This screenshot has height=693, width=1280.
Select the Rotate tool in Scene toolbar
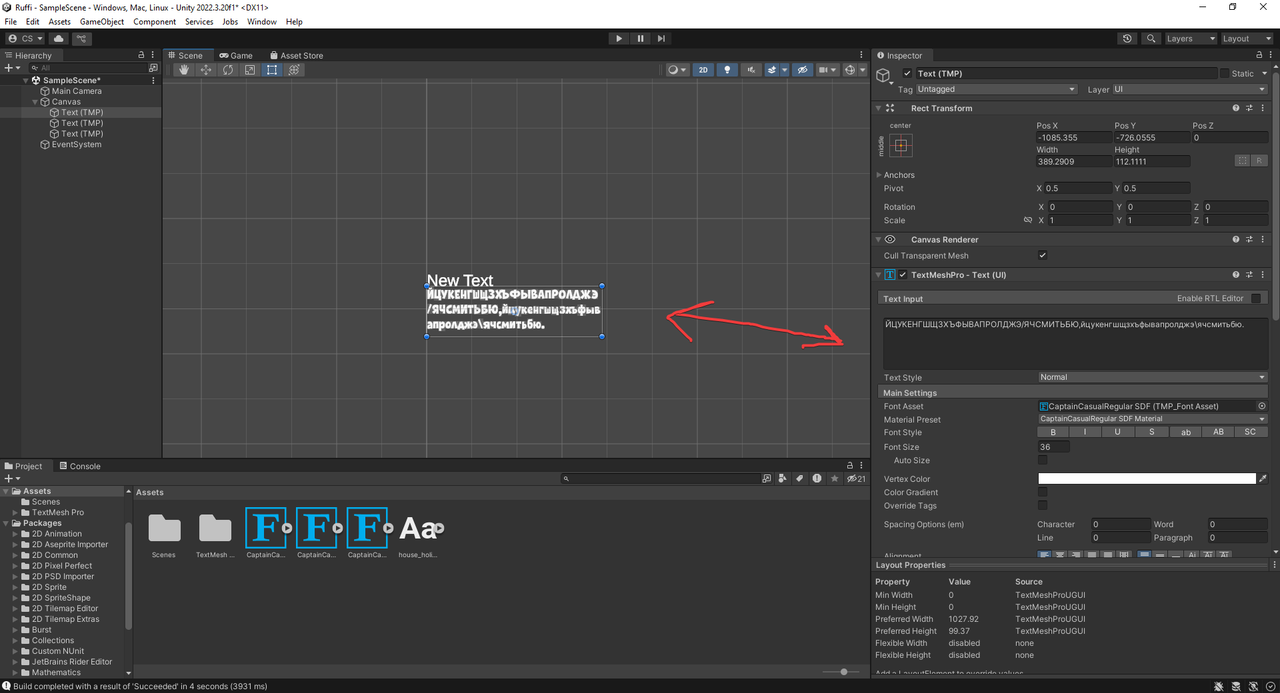coord(228,70)
